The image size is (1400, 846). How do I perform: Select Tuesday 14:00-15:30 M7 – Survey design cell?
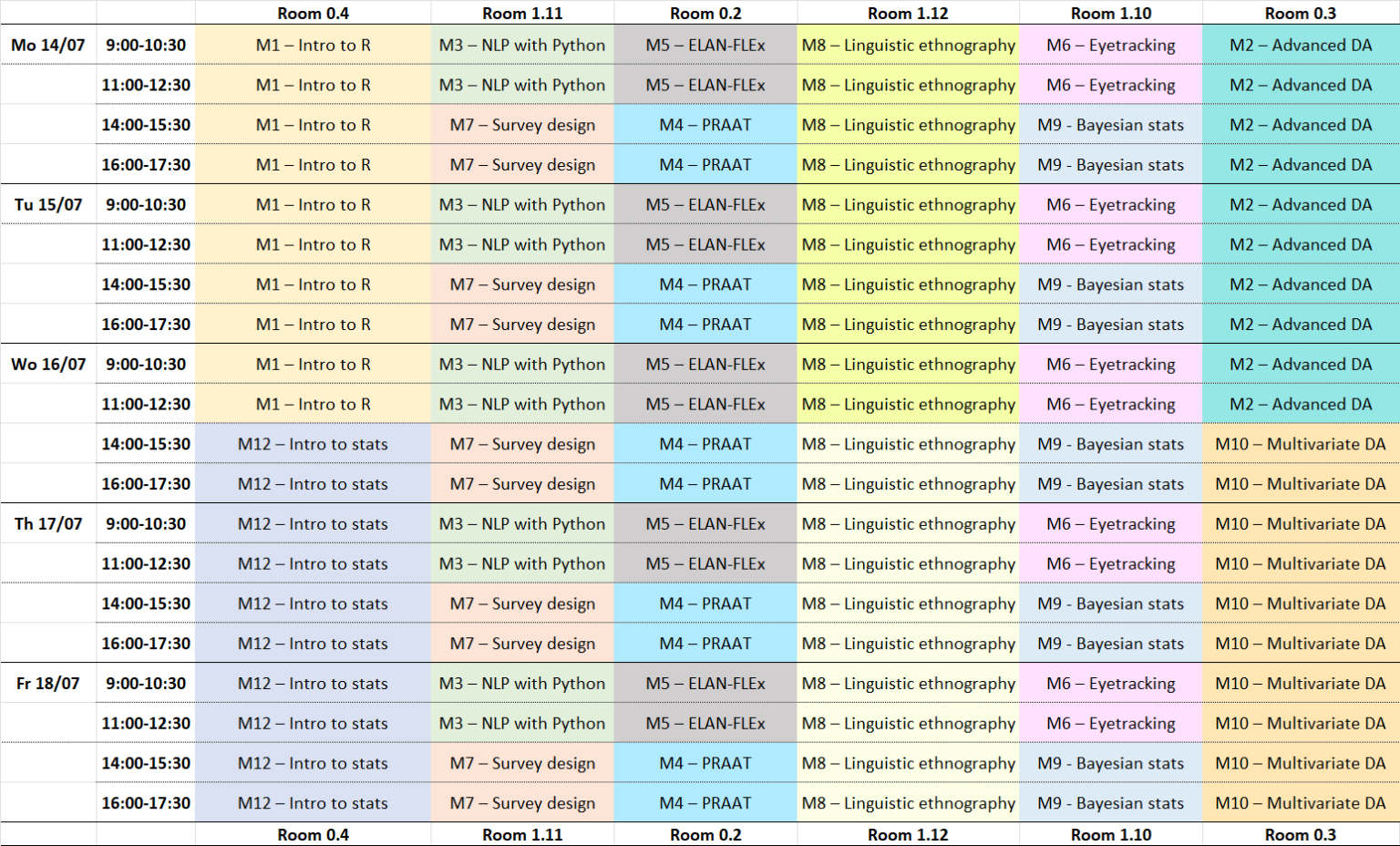click(x=522, y=284)
